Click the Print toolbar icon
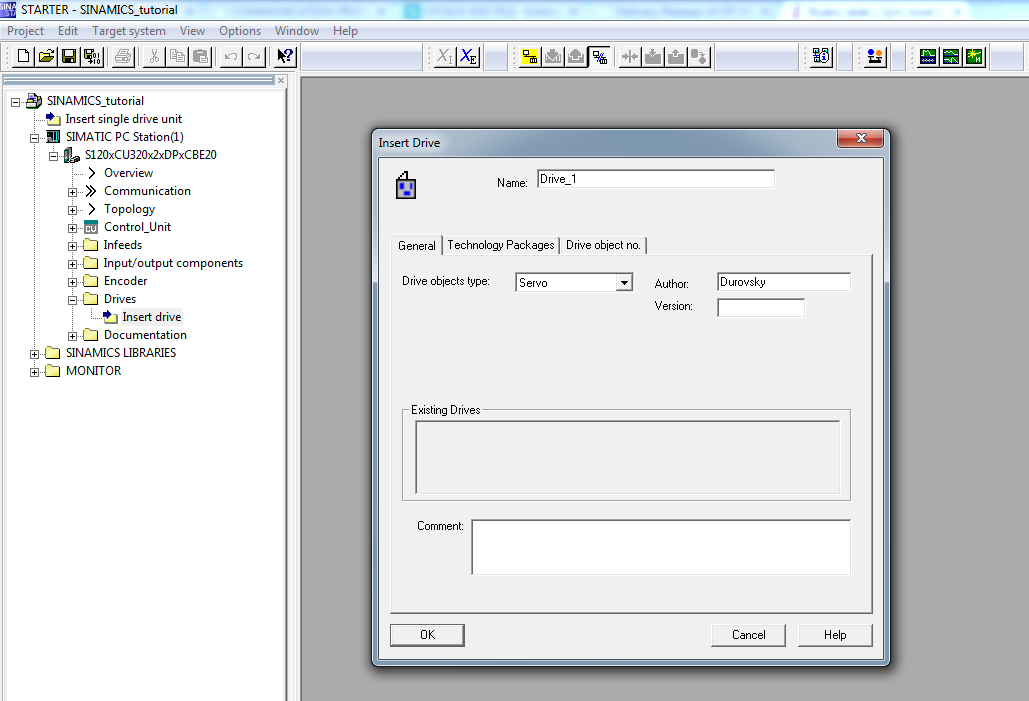This screenshot has width=1029, height=701. tap(123, 56)
